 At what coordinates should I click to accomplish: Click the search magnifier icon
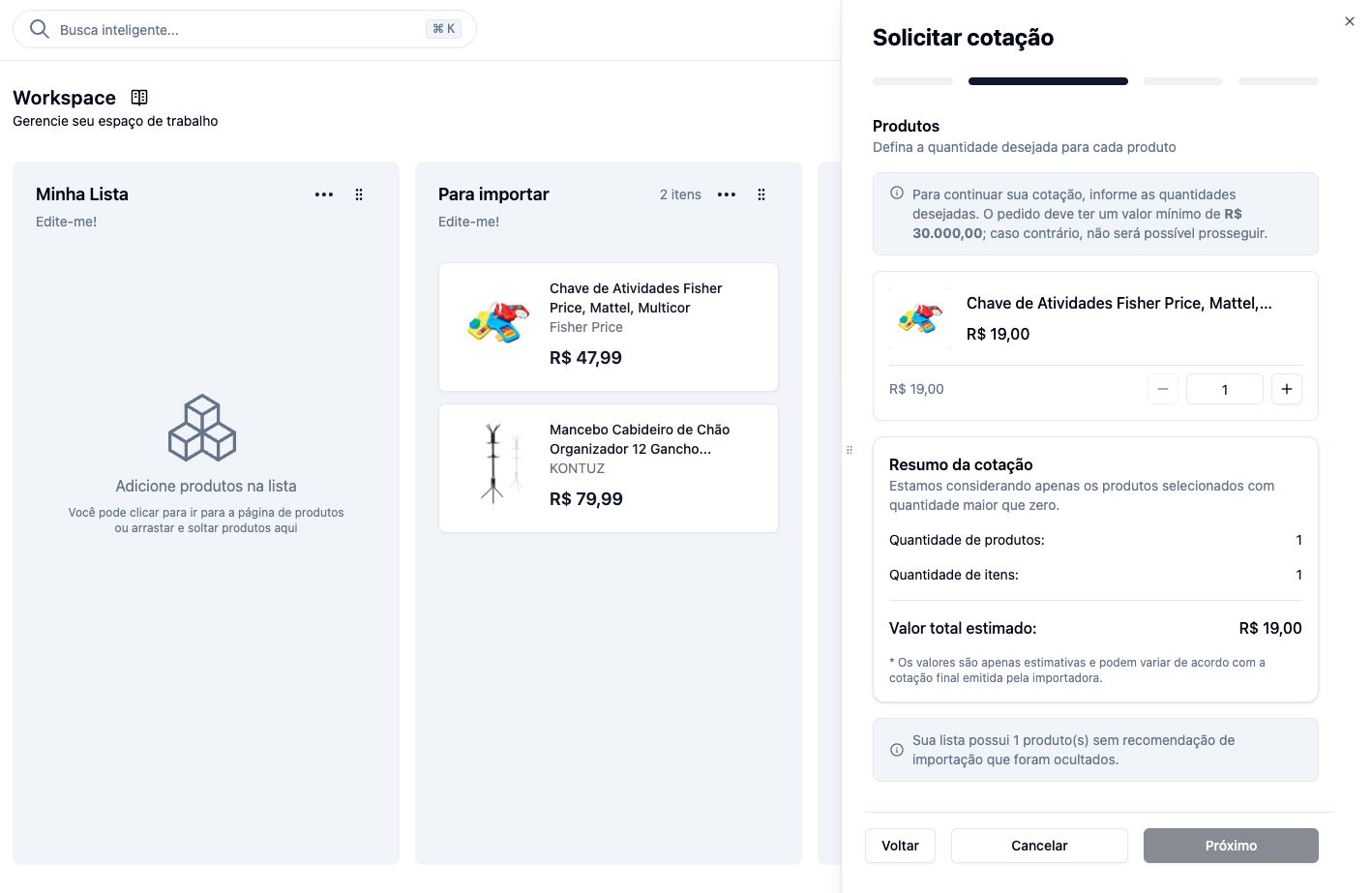pyautogui.click(x=40, y=29)
